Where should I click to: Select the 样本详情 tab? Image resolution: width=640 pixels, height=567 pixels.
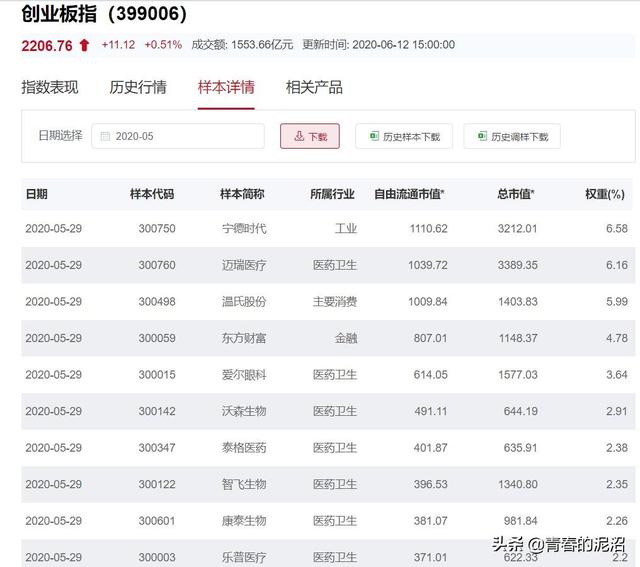click(x=226, y=87)
